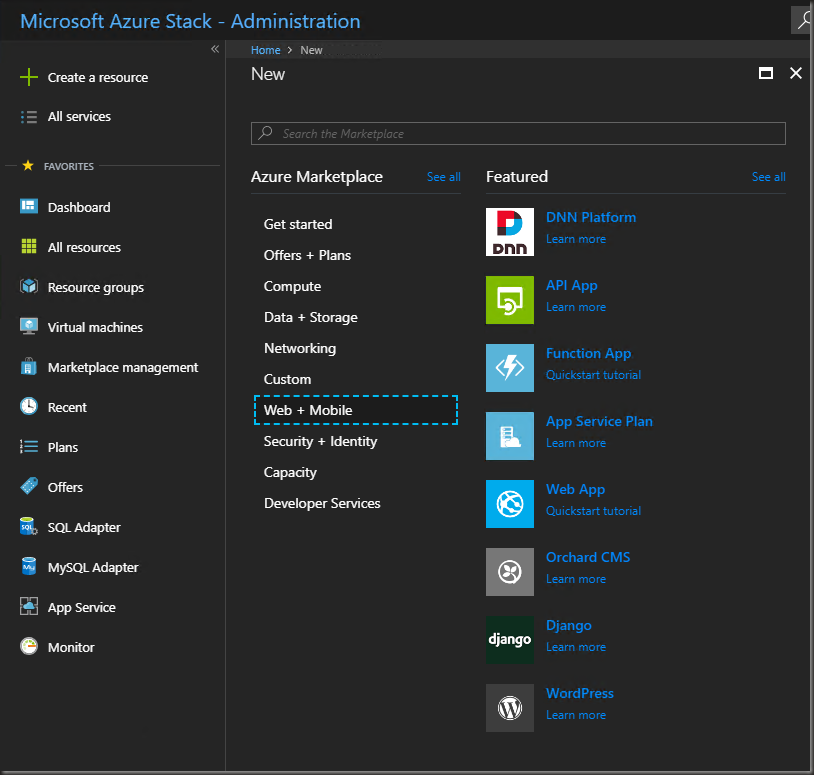The height and width of the screenshot is (775, 814).
Task: Click See all next to Azure Marketplace
Action: pyautogui.click(x=443, y=177)
